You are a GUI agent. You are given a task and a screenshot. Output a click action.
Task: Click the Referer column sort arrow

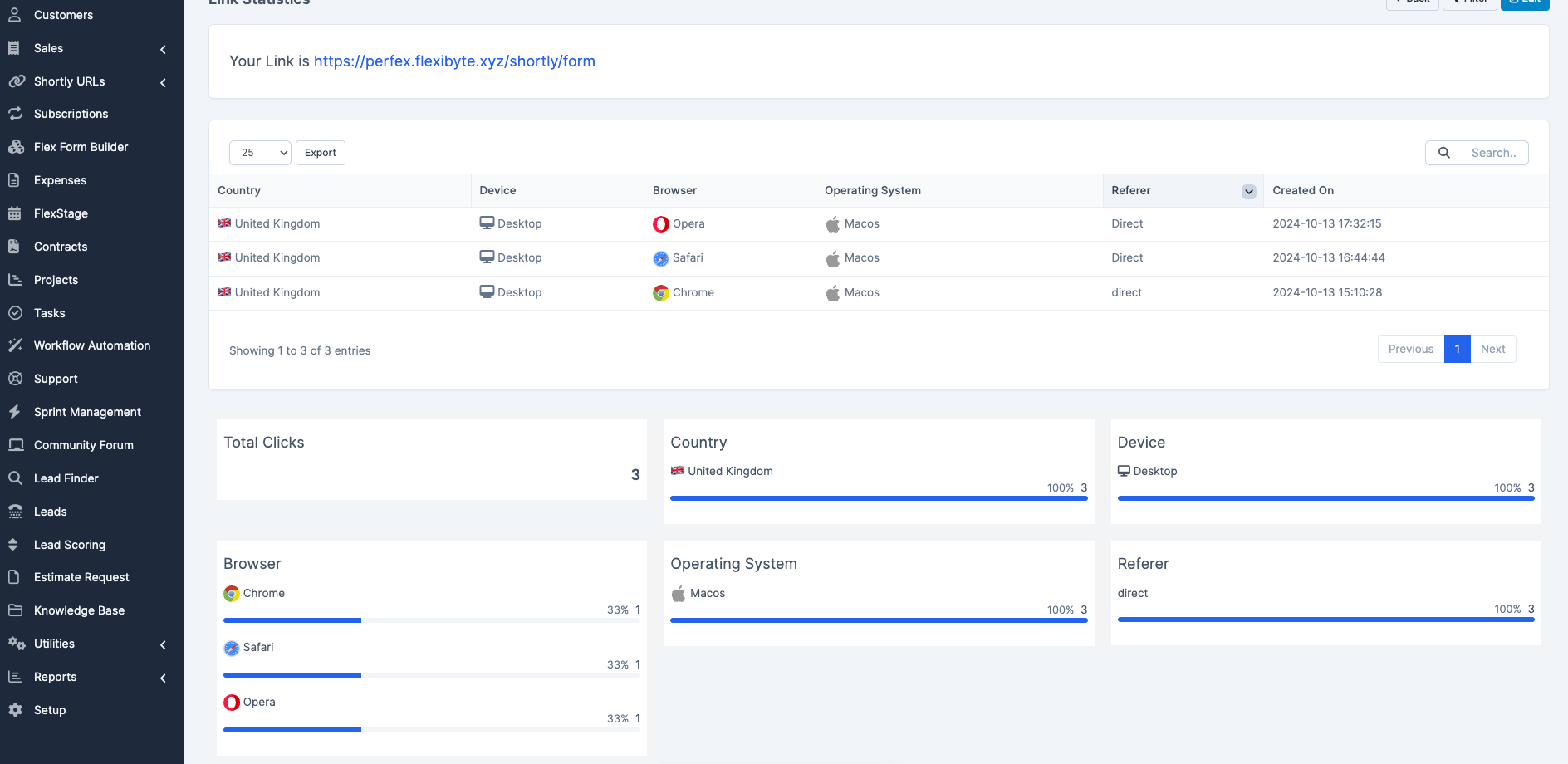[1249, 192]
